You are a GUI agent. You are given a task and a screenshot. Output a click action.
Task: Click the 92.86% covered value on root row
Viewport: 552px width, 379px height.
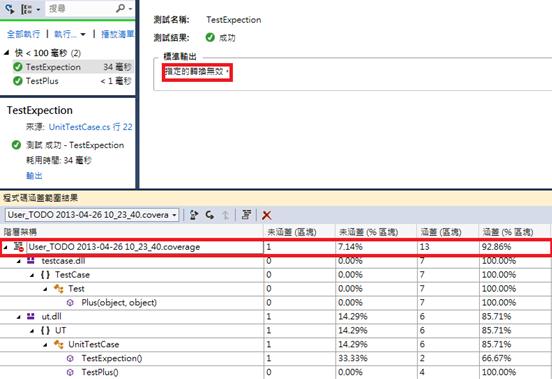496,247
